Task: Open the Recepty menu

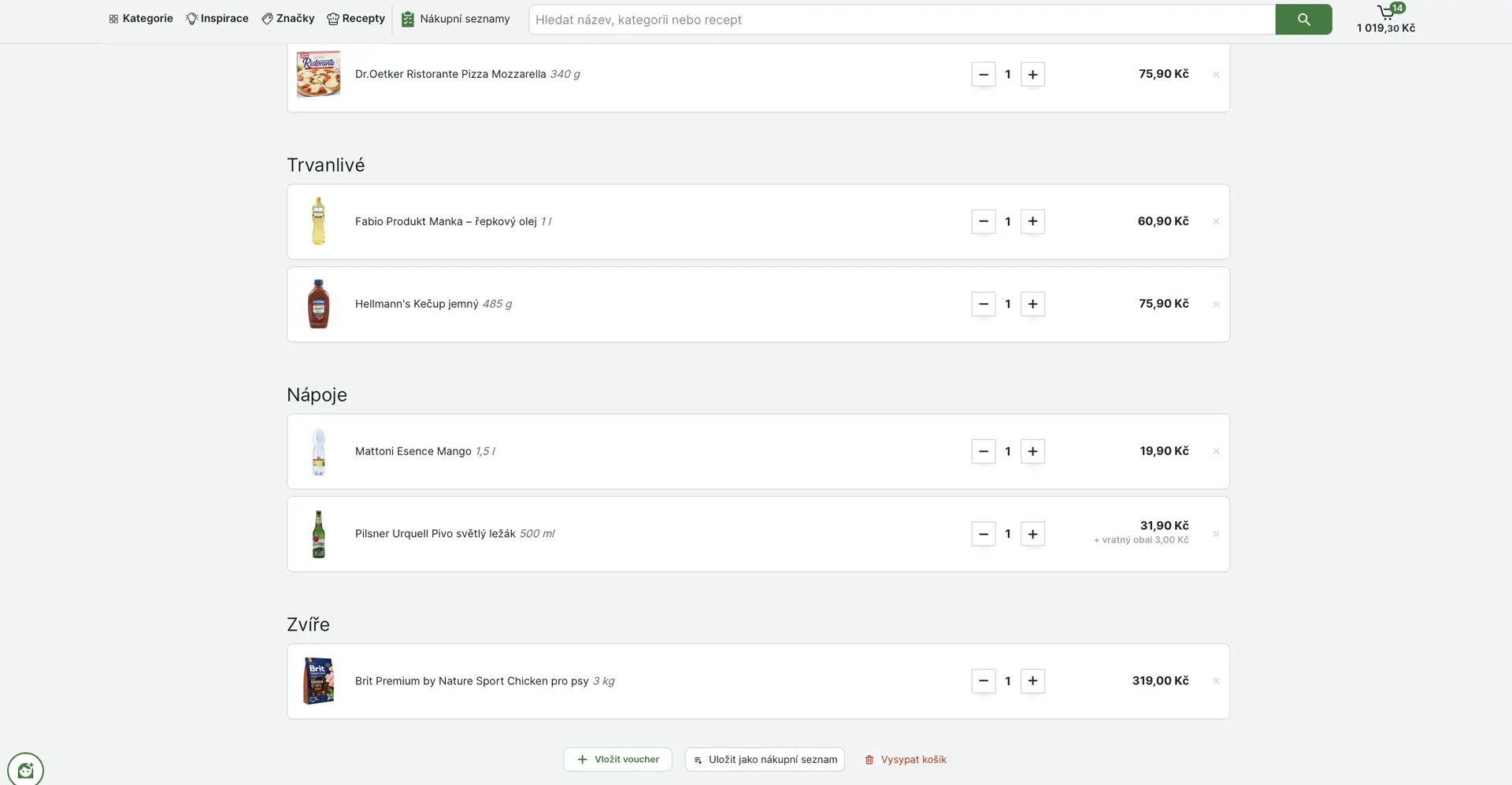Action: [356, 19]
